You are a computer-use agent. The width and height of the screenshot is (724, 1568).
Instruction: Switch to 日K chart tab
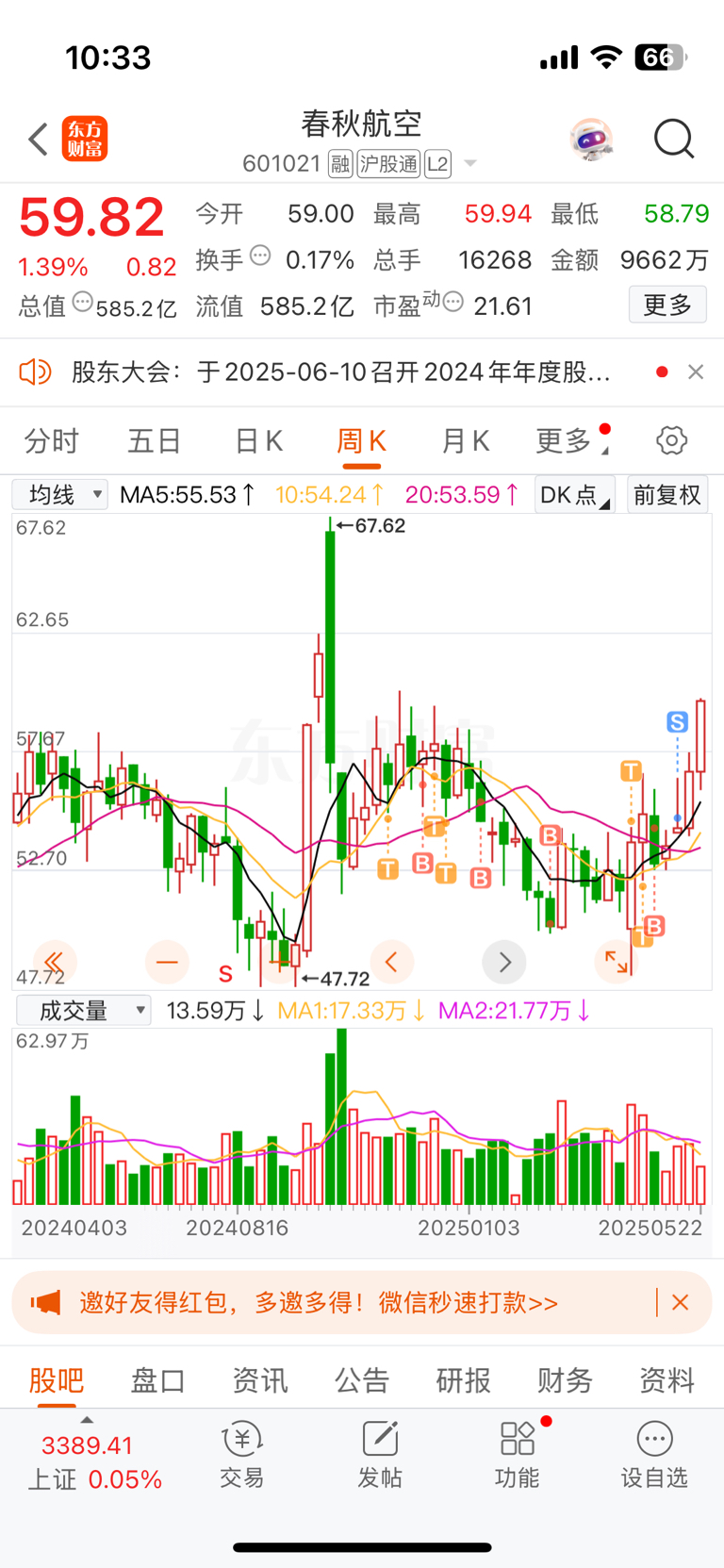(258, 440)
